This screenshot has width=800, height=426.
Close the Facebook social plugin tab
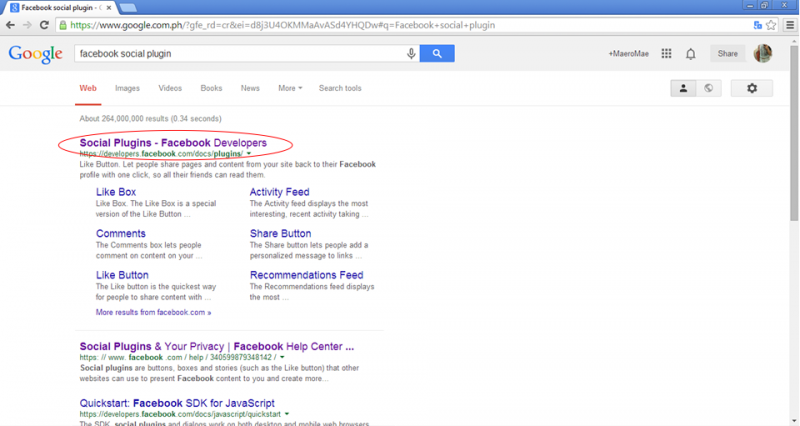(x=109, y=8)
